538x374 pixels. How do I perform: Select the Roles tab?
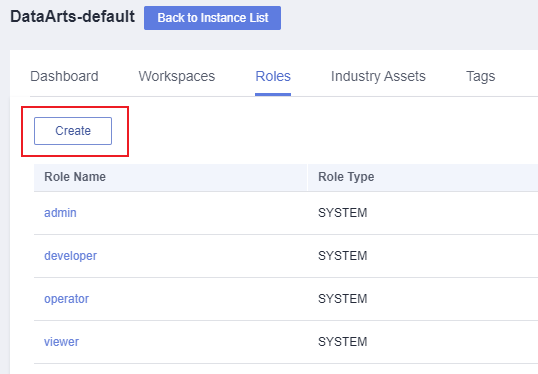(x=273, y=76)
